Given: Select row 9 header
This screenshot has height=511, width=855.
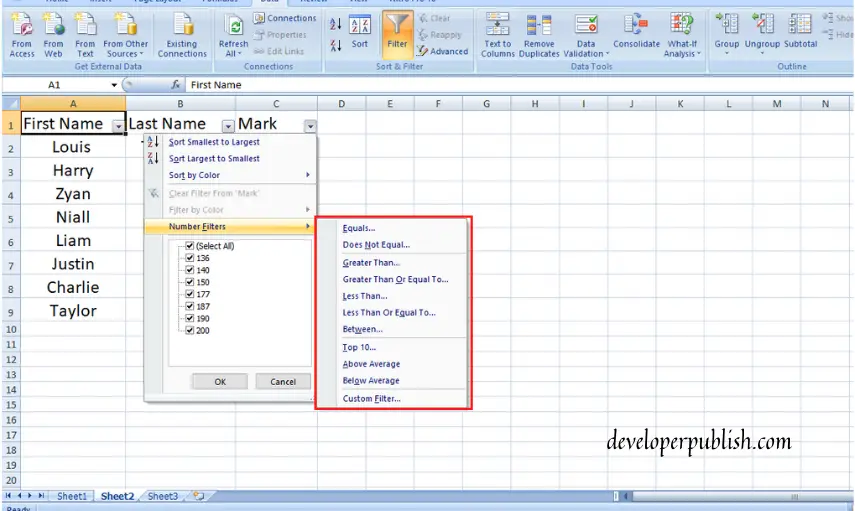Looking at the screenshot, I should click(x=10, y=312).
